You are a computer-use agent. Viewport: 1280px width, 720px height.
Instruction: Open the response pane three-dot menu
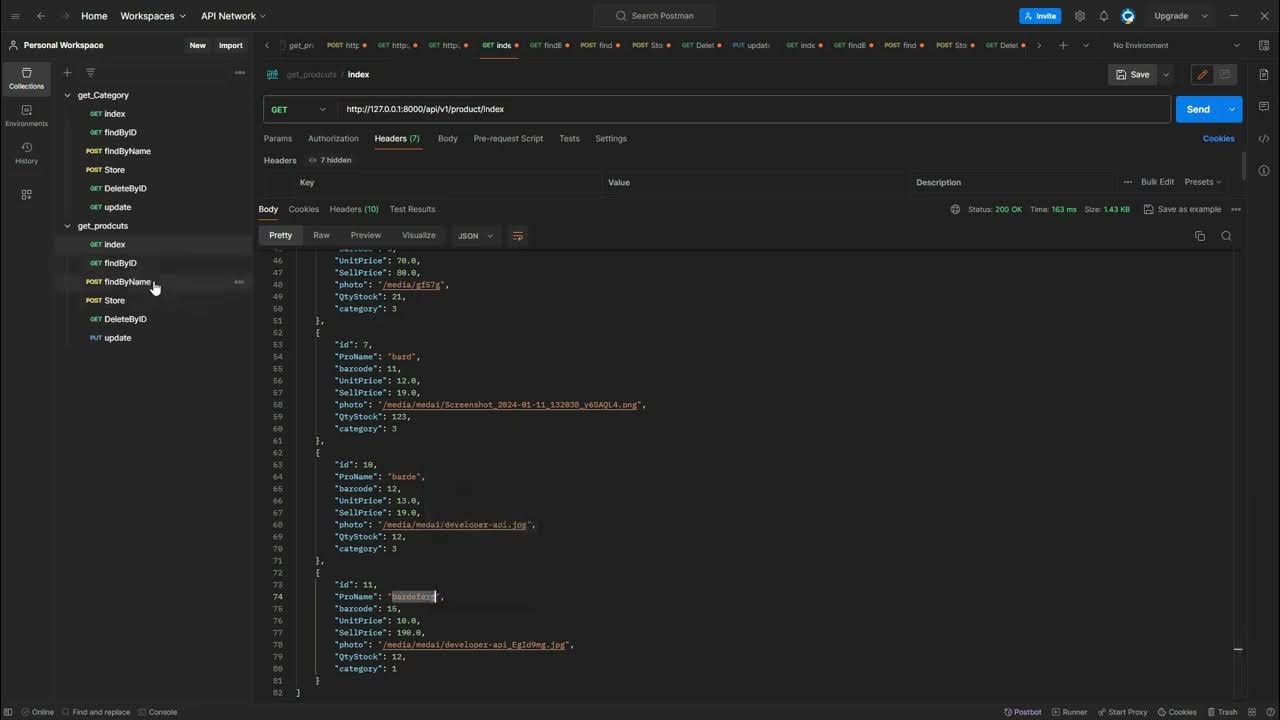pyautogui.click(x=1236, y=209)
